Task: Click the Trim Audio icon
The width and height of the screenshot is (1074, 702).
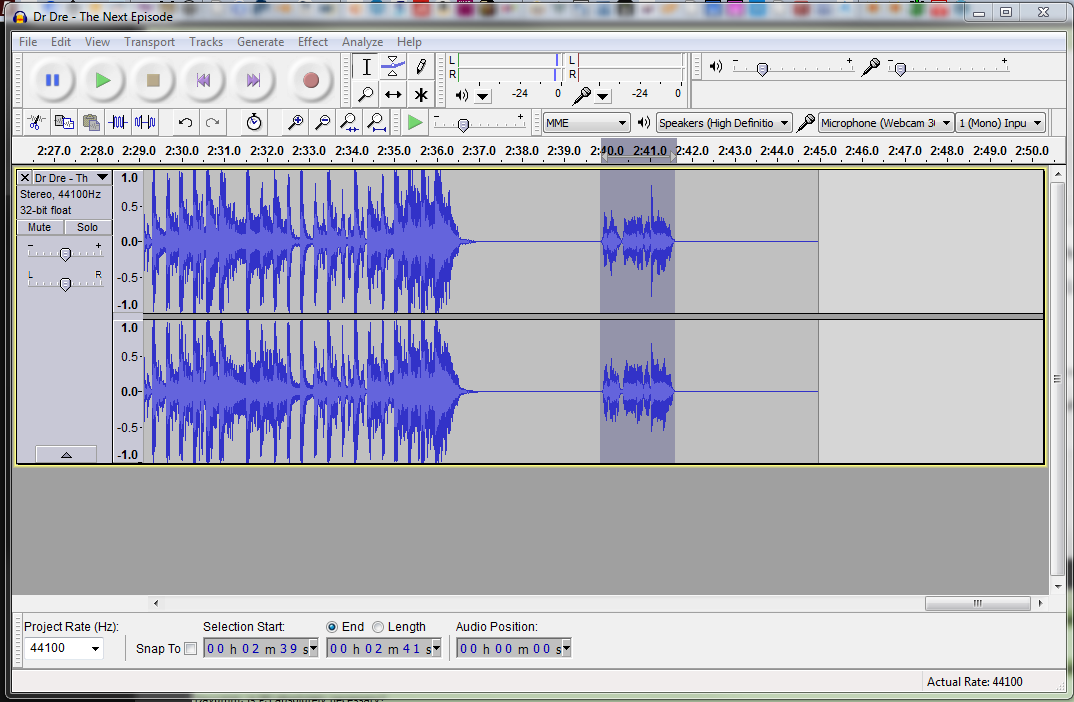Action: point(118,123)
